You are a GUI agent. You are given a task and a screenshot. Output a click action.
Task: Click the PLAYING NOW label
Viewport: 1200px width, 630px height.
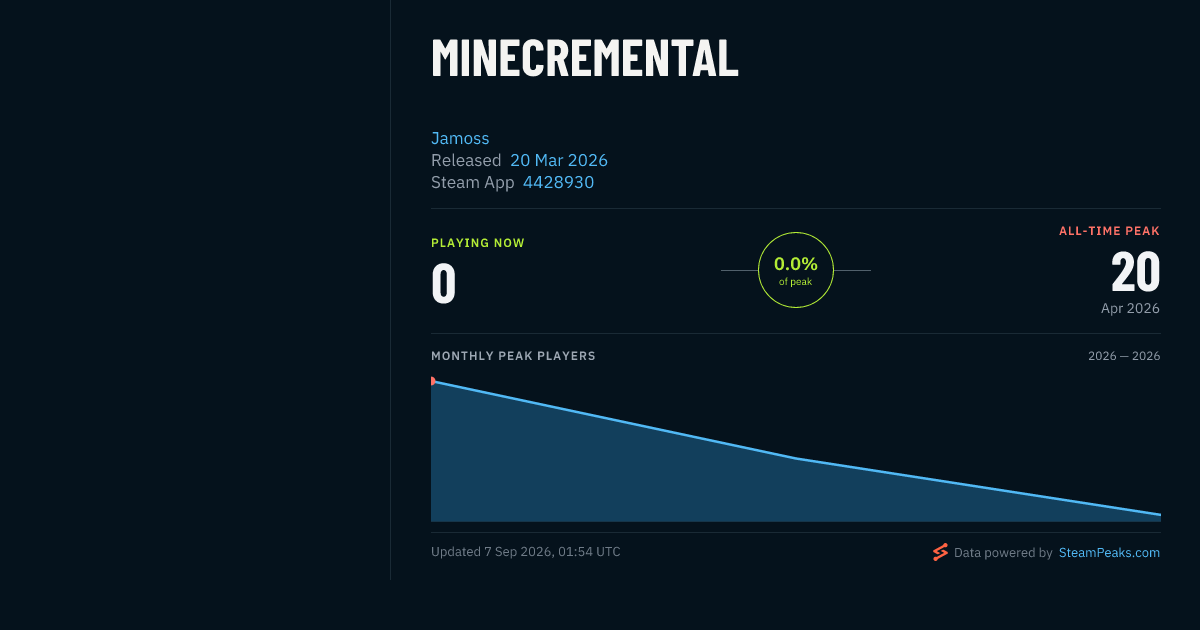(478, 243)
